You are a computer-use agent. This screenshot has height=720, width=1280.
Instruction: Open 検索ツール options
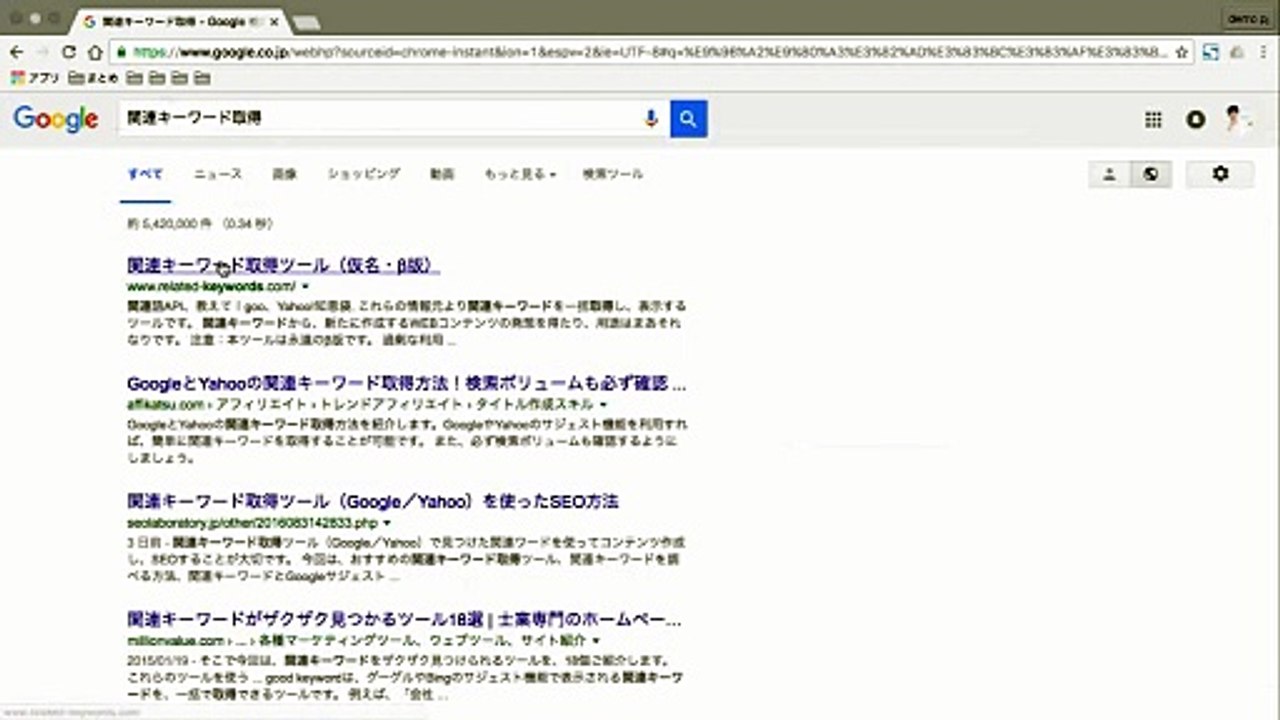tap(613, 174)
